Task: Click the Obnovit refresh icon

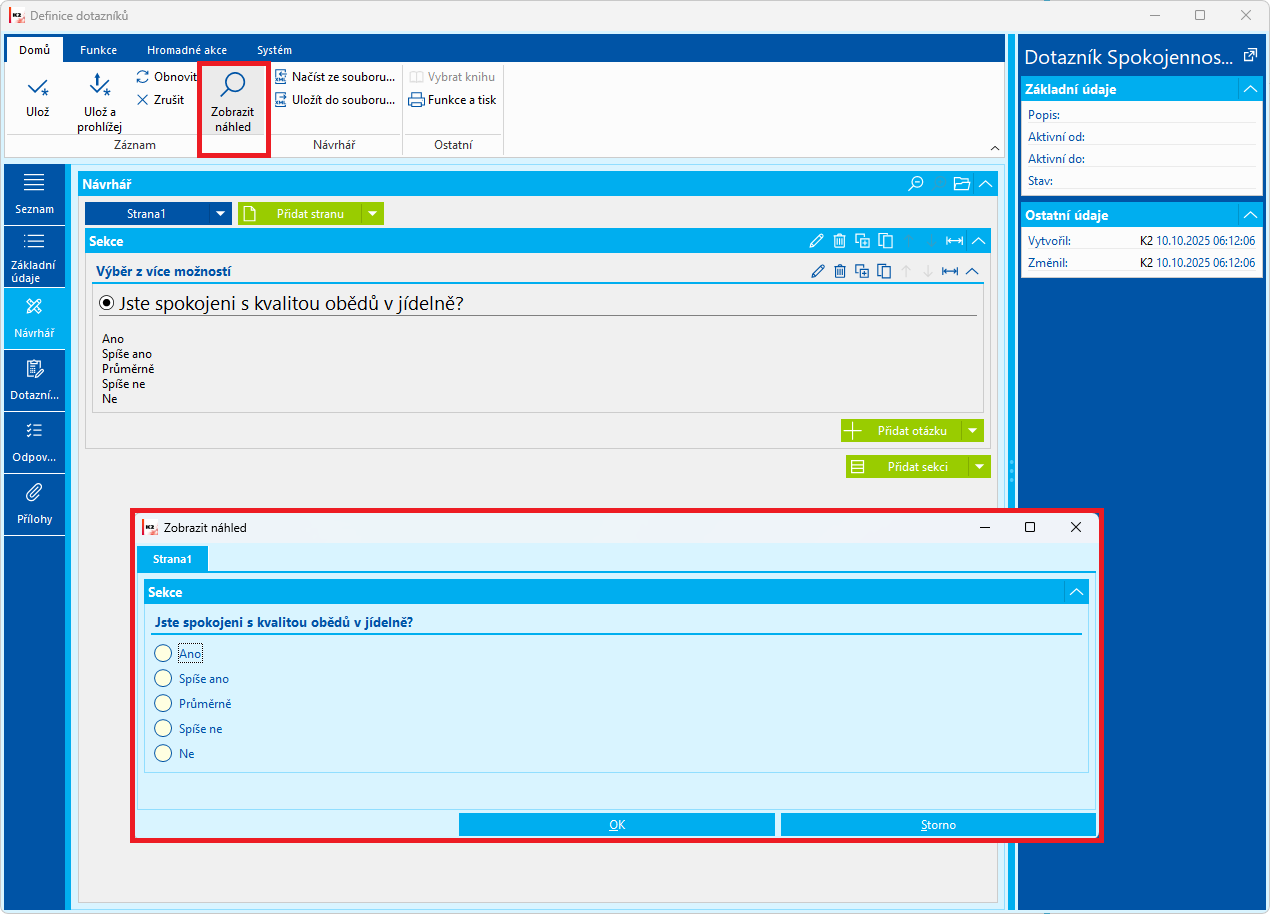Action: pos(142,77)
